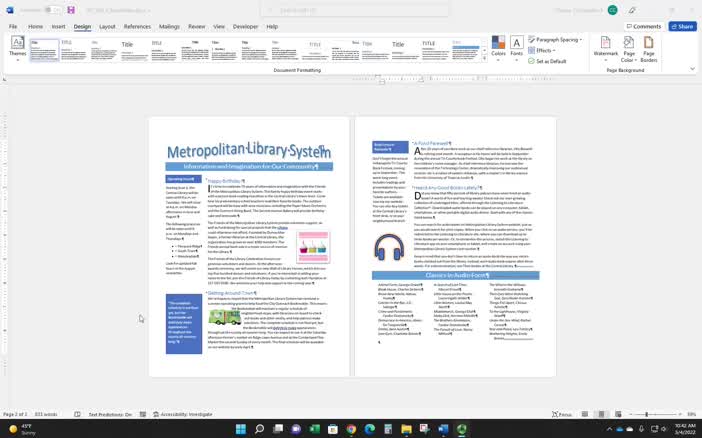This screenshot has width=702, height=438.
Task: Open Page Borders dialog
Action: (x=648, y=49)
